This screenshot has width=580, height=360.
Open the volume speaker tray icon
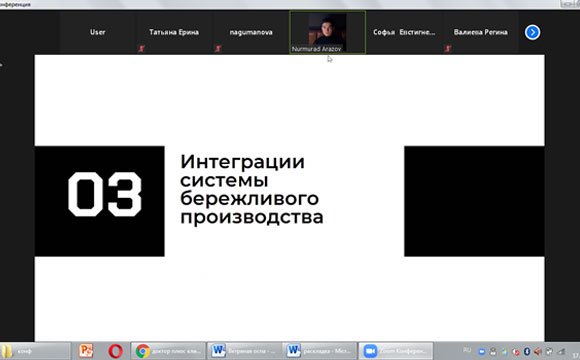pos(538,351)
